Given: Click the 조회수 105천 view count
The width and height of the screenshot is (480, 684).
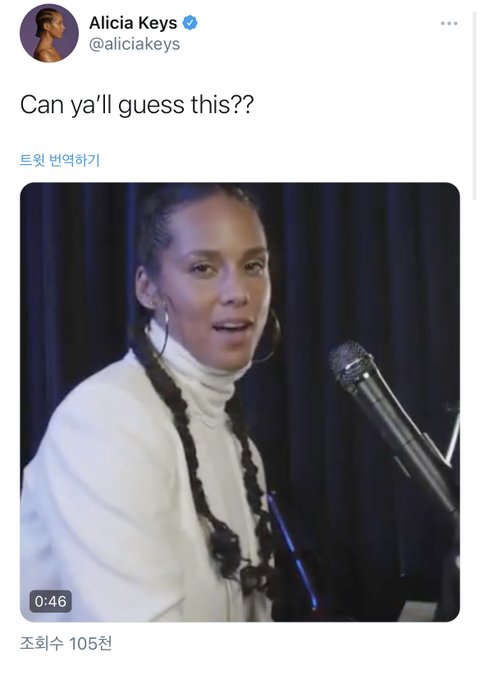Looking at the screenshot, I should 66,643.
